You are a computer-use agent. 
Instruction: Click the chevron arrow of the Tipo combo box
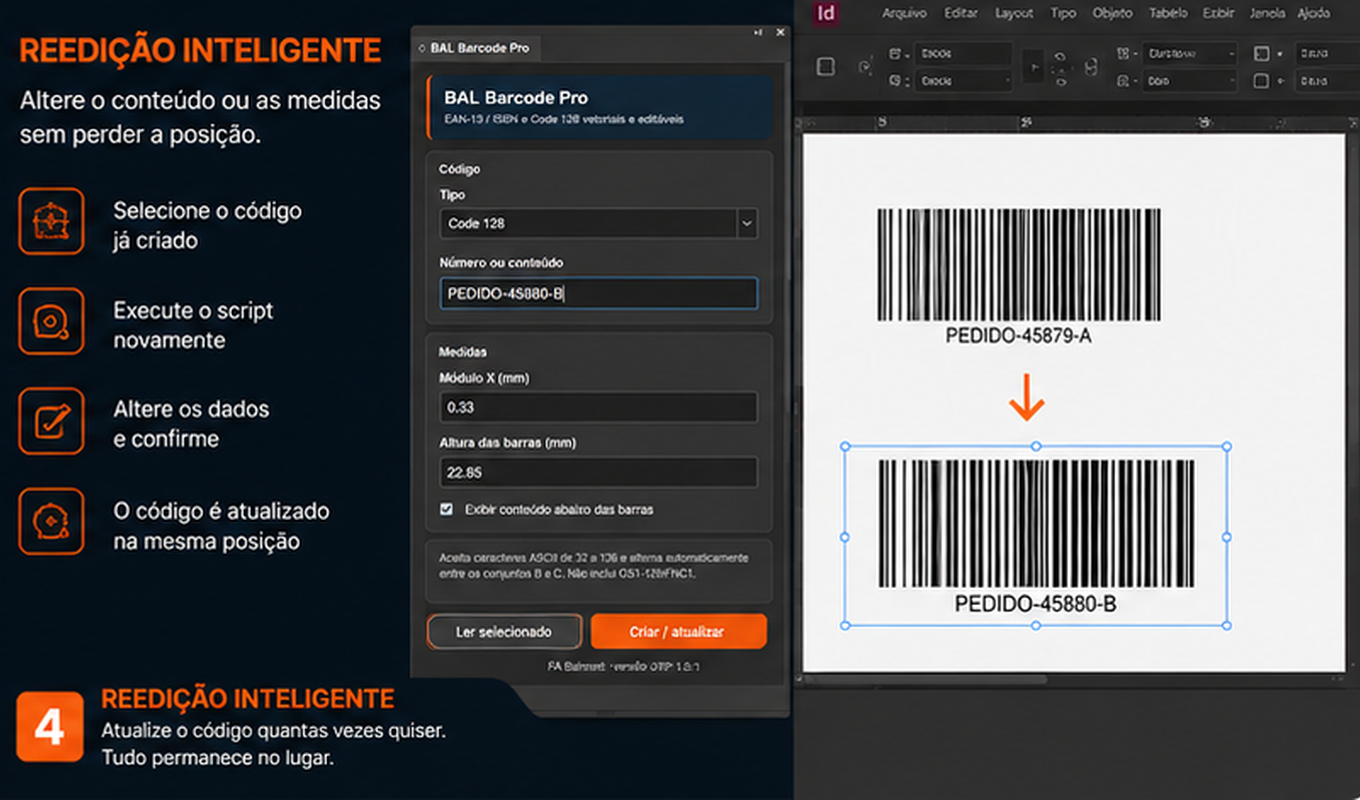click(746, 224)
